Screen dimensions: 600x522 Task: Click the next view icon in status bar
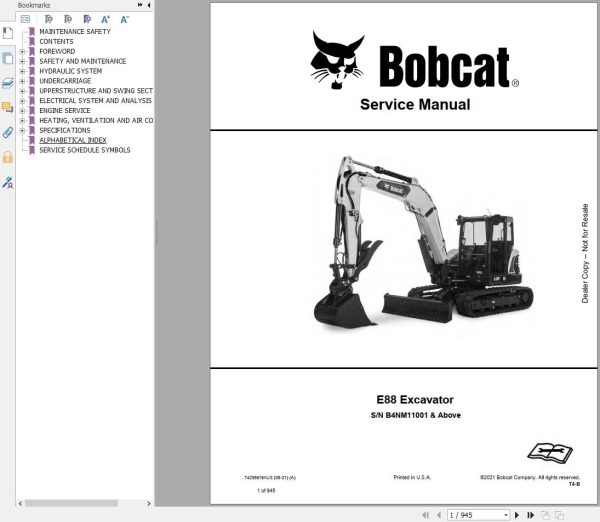[559, 515]
